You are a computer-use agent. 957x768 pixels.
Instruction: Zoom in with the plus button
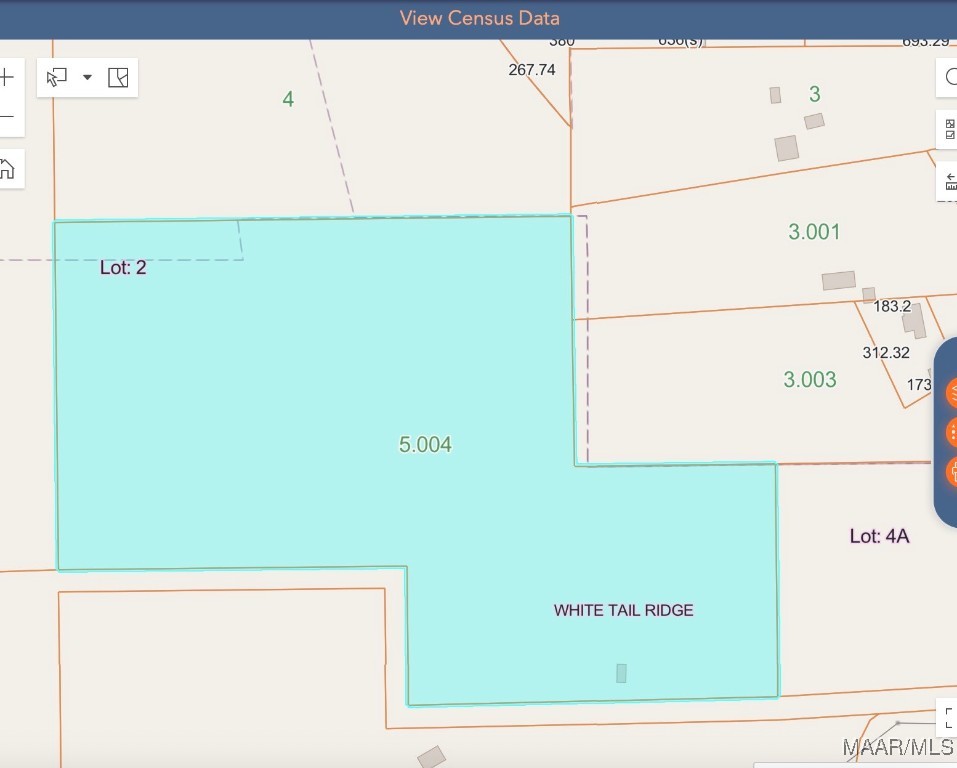pyautogui.click(x=7, y=77)
